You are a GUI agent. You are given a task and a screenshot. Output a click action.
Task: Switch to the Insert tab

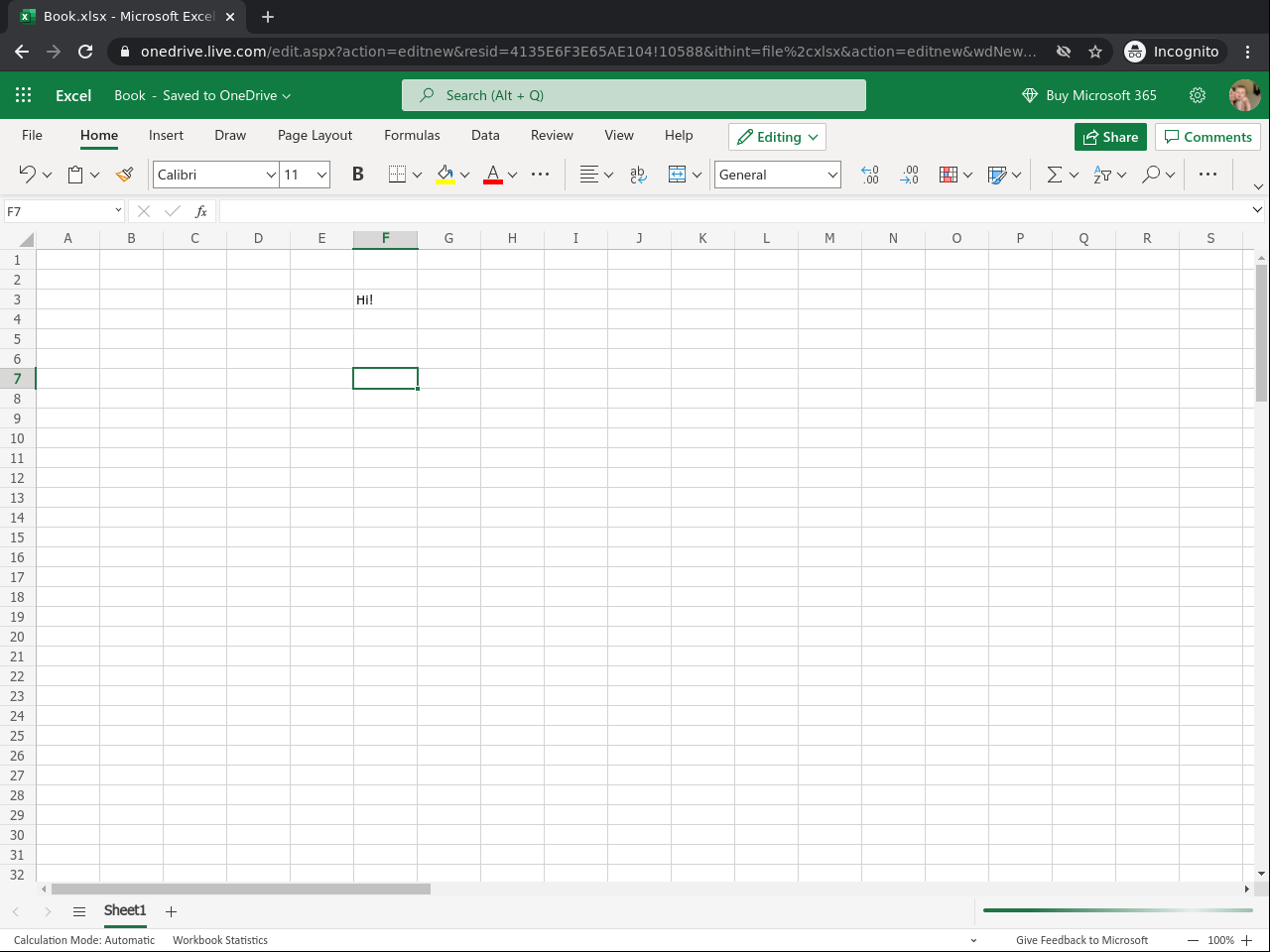coord(166,136)
